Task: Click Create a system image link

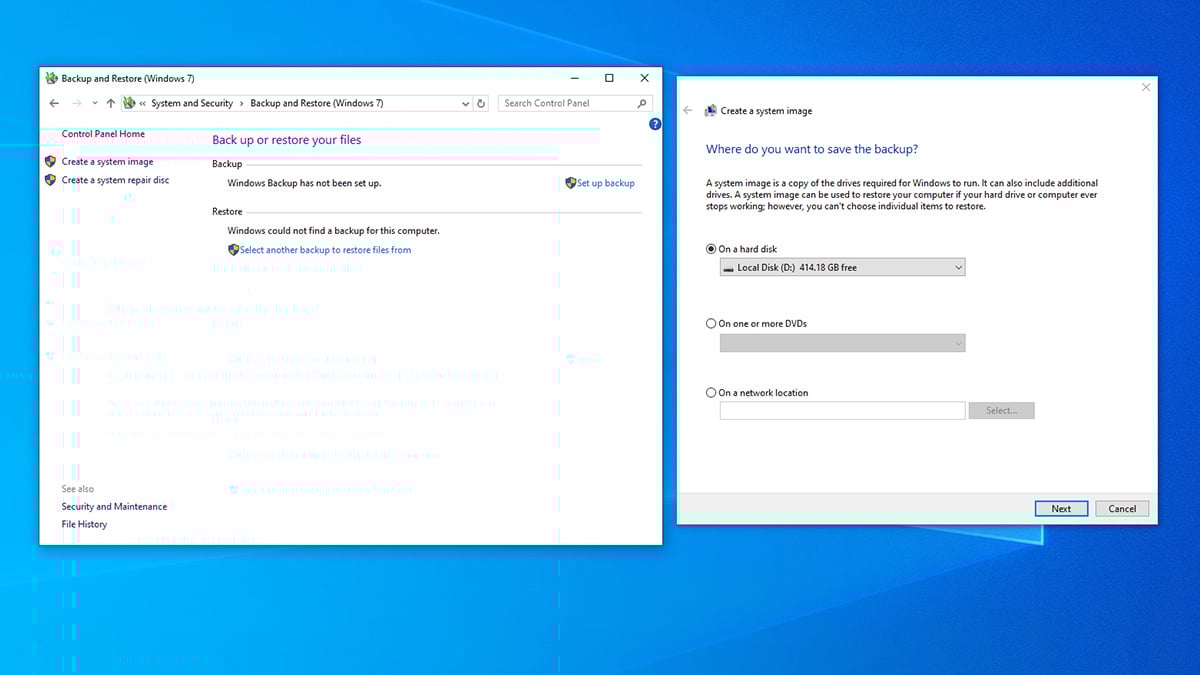Action: [x=108, y=161]
